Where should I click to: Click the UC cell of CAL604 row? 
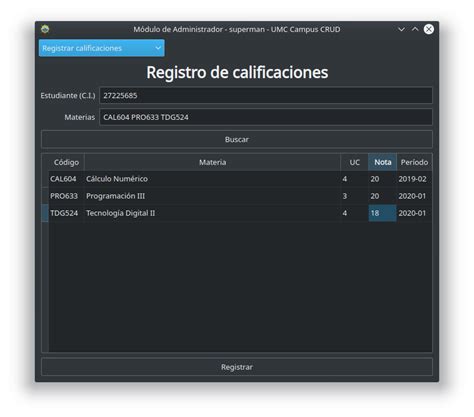tap(354, 179)
